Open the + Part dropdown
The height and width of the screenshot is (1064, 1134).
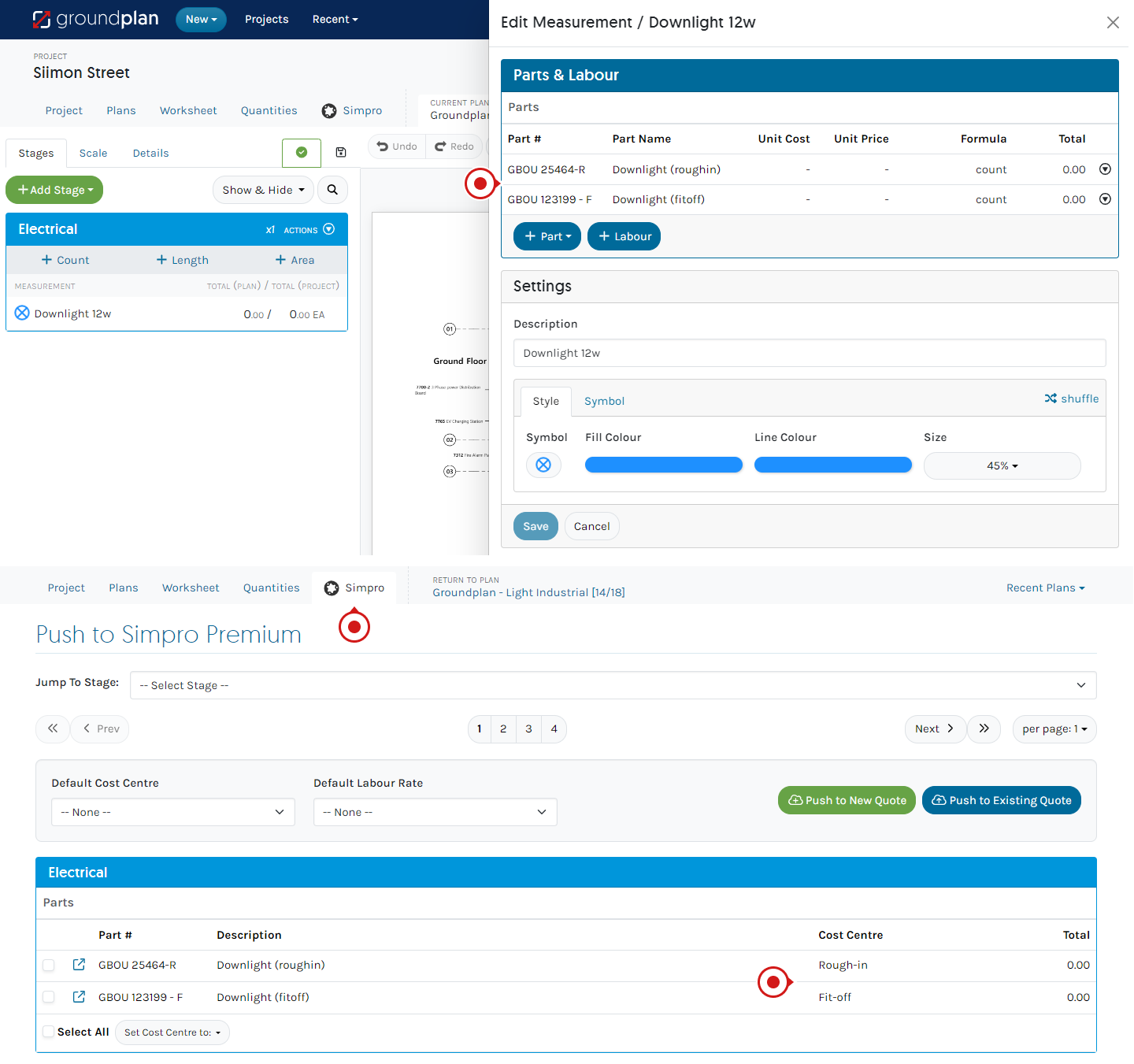pos(547,236)
